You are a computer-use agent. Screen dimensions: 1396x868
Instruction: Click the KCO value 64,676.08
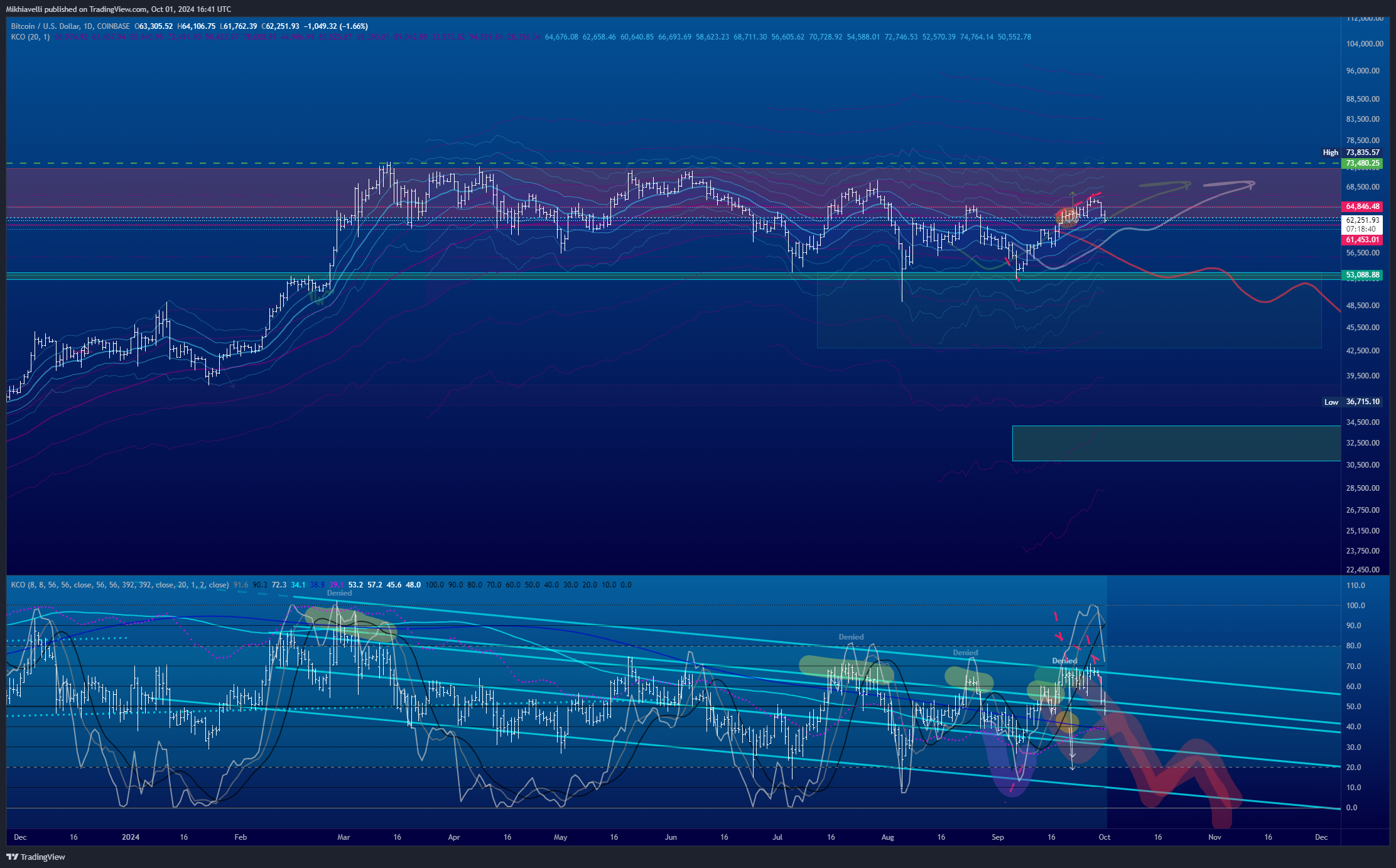coord(561,37)
